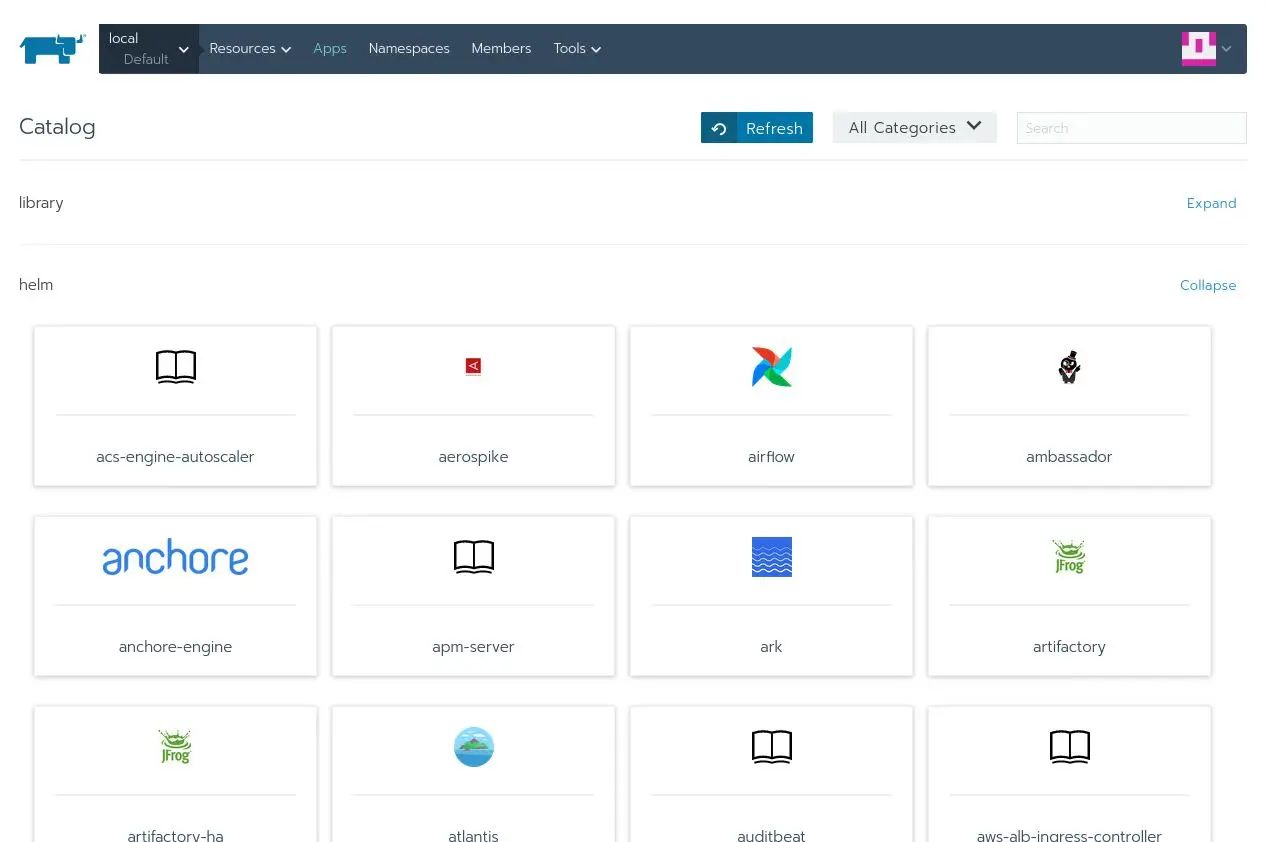This screenshot has height=842, width=1267.
Task: Click the library section title
Action: (x=41, y=202)
